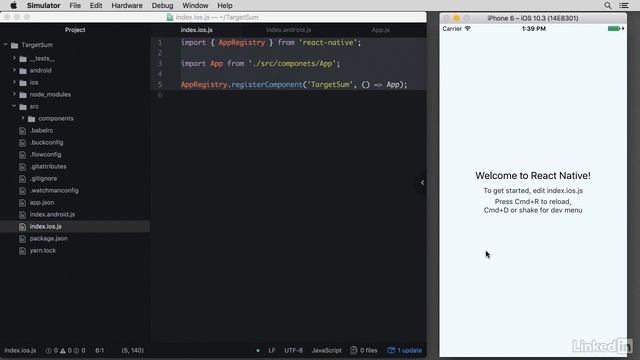Switch to the App.js editor tab
The image size is (640, 360).
[380, 30]
